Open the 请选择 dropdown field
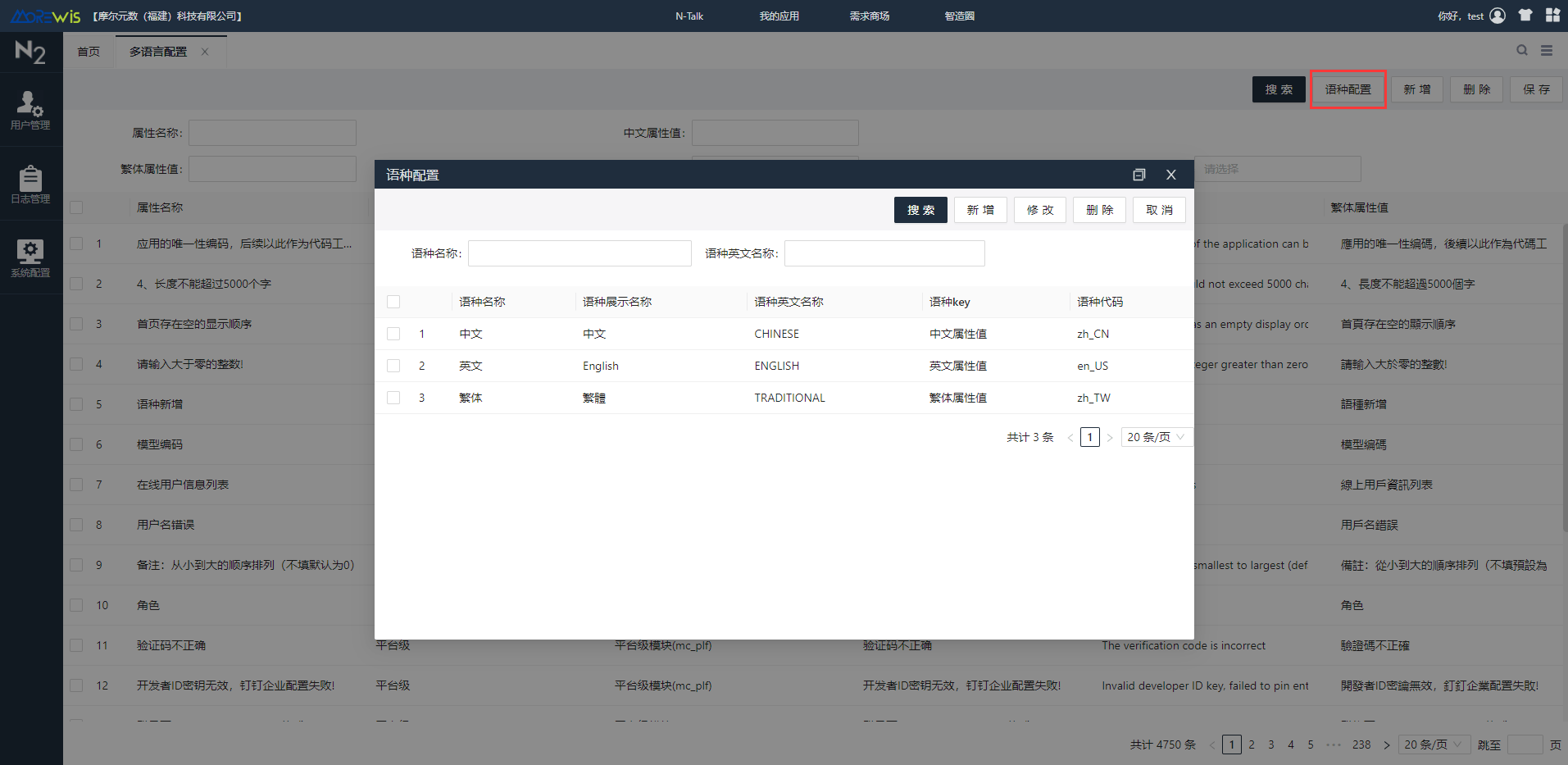Screen dimensions: 1568x765 (1277, 168)
